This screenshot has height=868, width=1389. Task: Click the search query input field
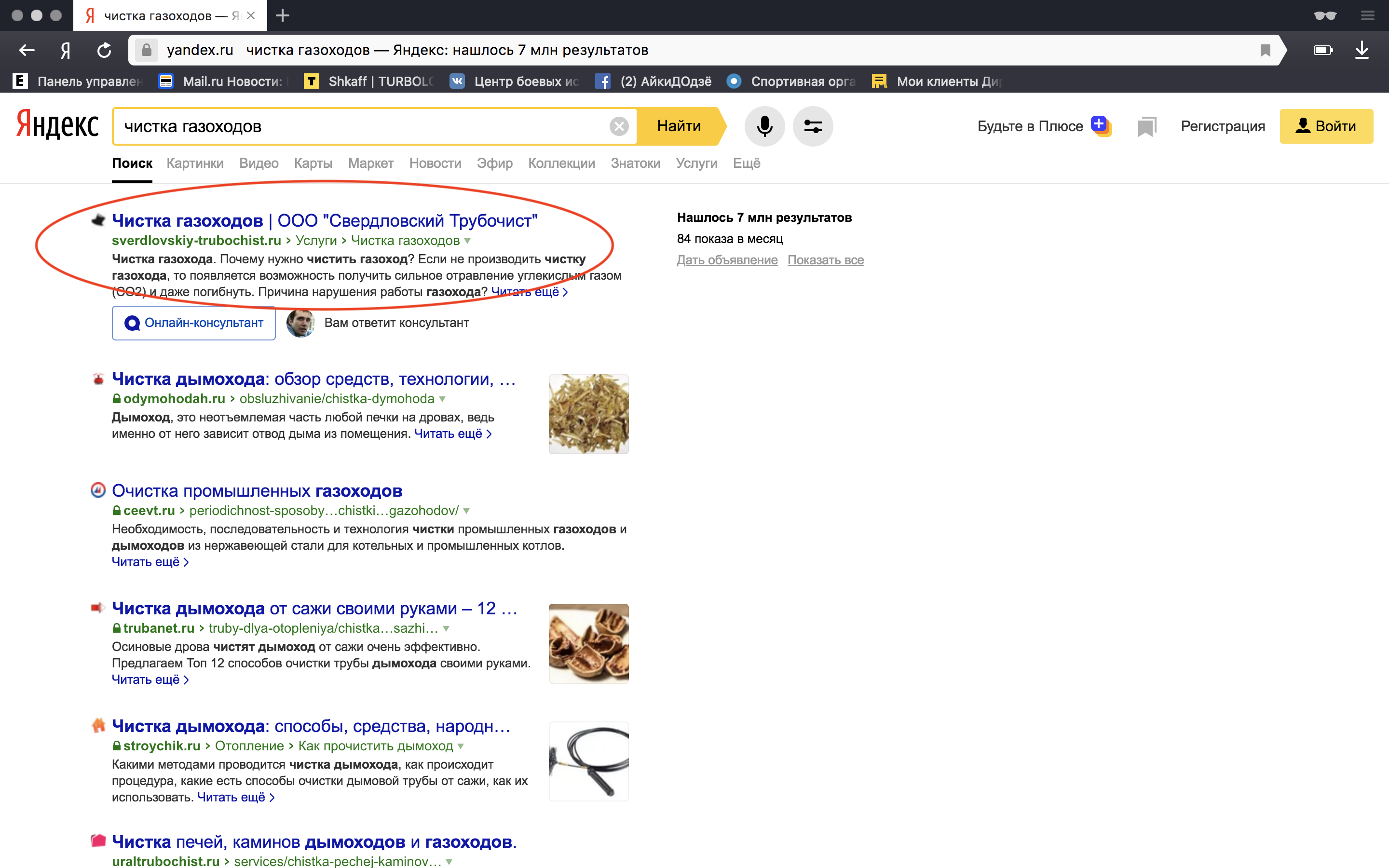click(362, 126)
